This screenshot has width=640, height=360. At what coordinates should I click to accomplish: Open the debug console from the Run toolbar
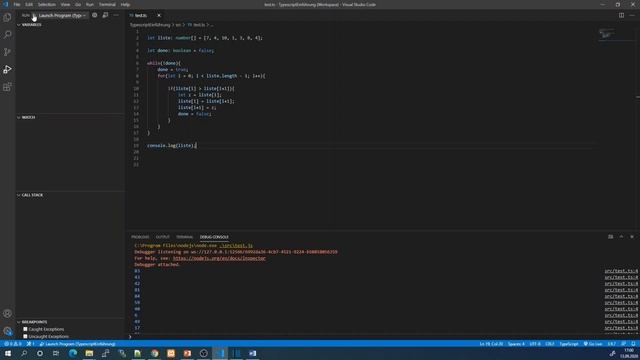pos(105,15)
